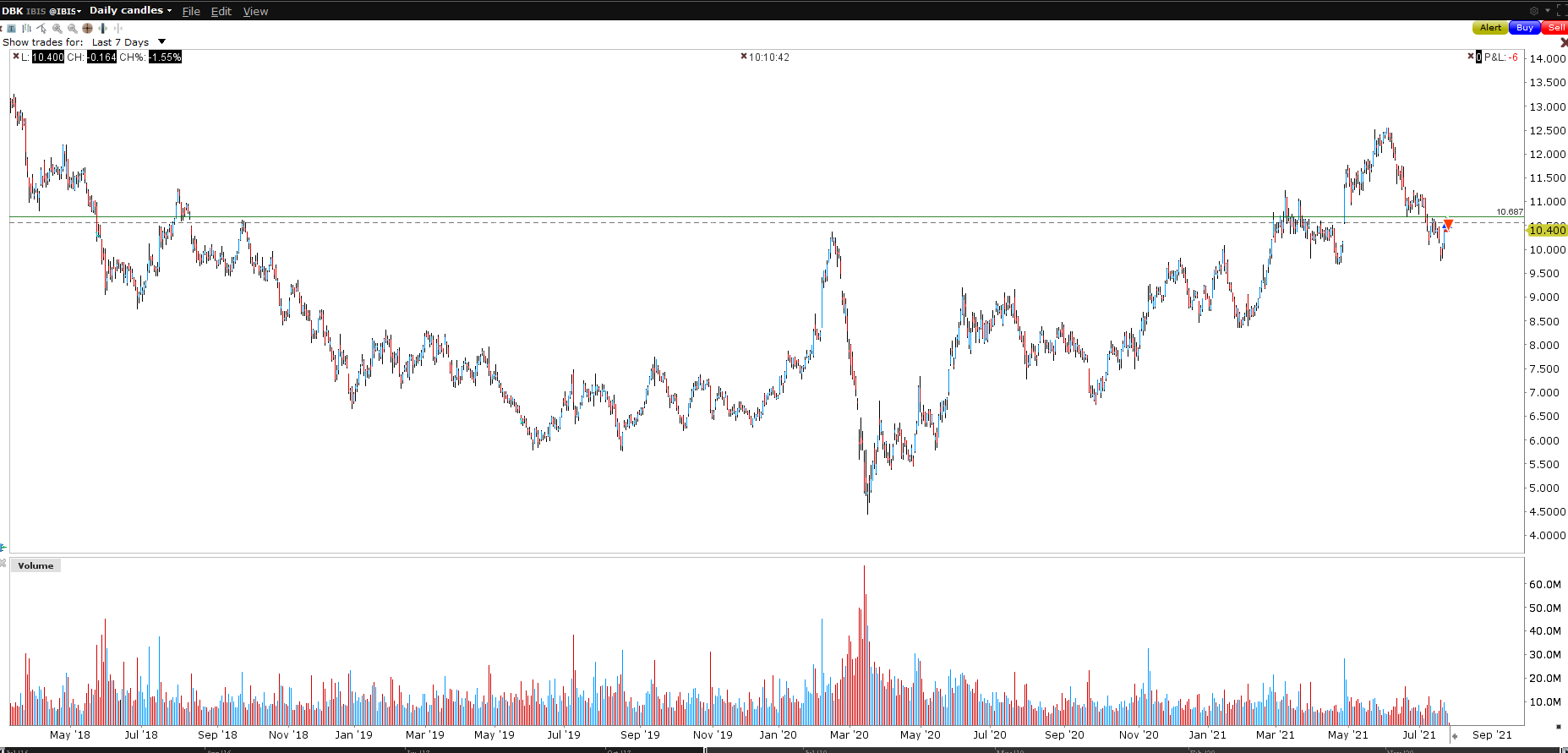Click the red position marker triangle
This screenshot has height=753, width=1568.
(1448, 224)
